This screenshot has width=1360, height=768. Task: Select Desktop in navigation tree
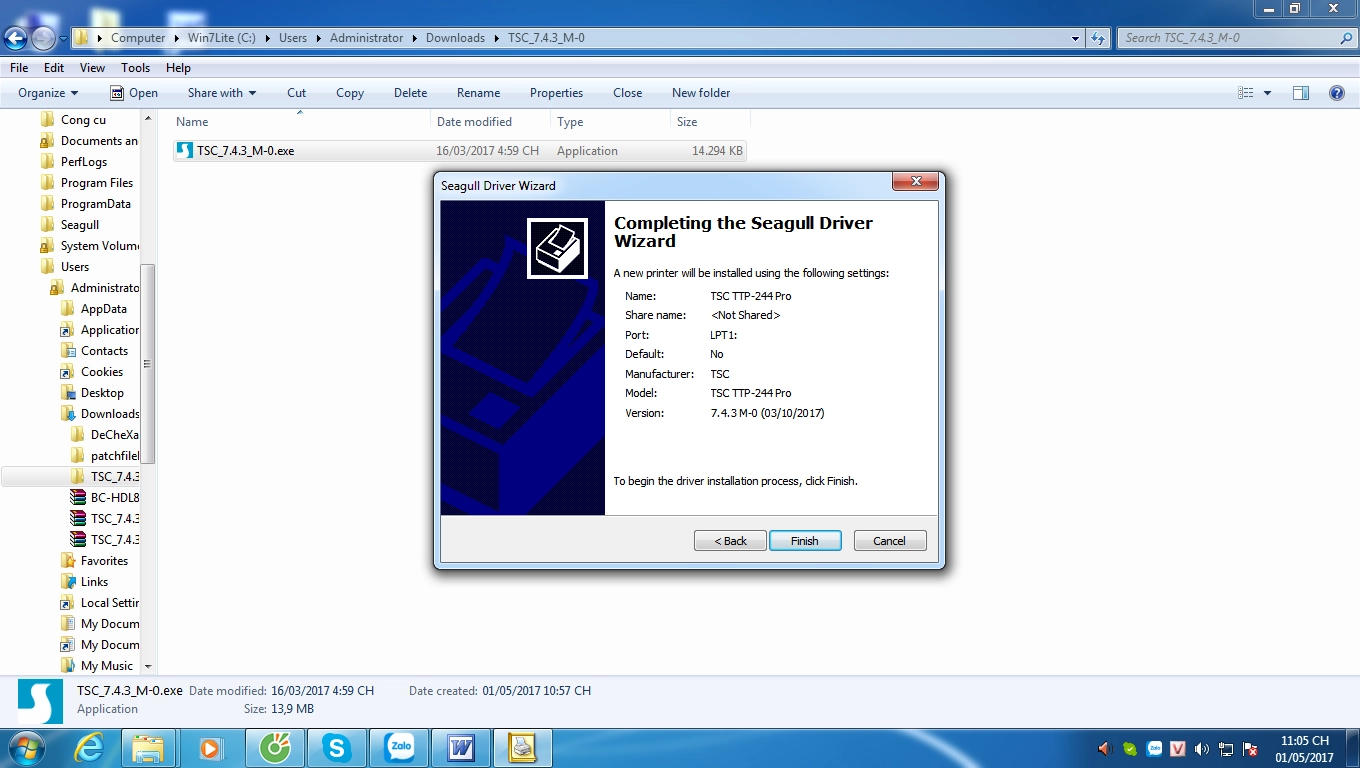pyautogui.click(x=102, y=393)
